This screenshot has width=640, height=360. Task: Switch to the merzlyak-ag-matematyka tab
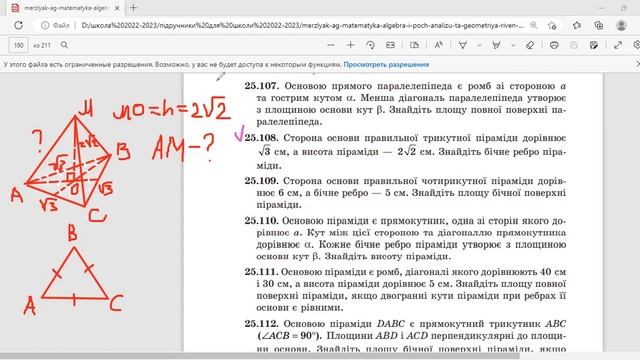pyautogui.click(x=65, y=8)
